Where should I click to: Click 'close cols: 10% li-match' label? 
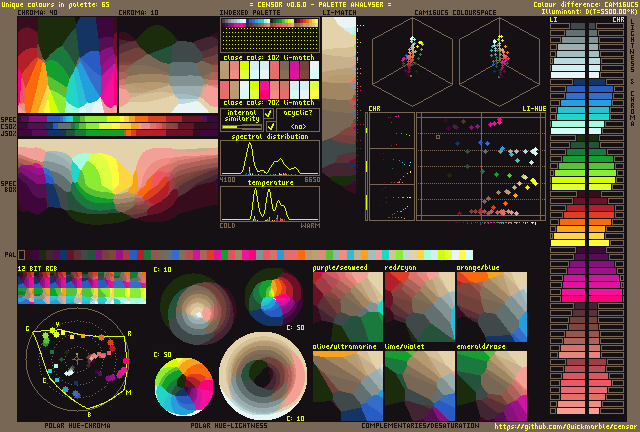tap(269, 58)
